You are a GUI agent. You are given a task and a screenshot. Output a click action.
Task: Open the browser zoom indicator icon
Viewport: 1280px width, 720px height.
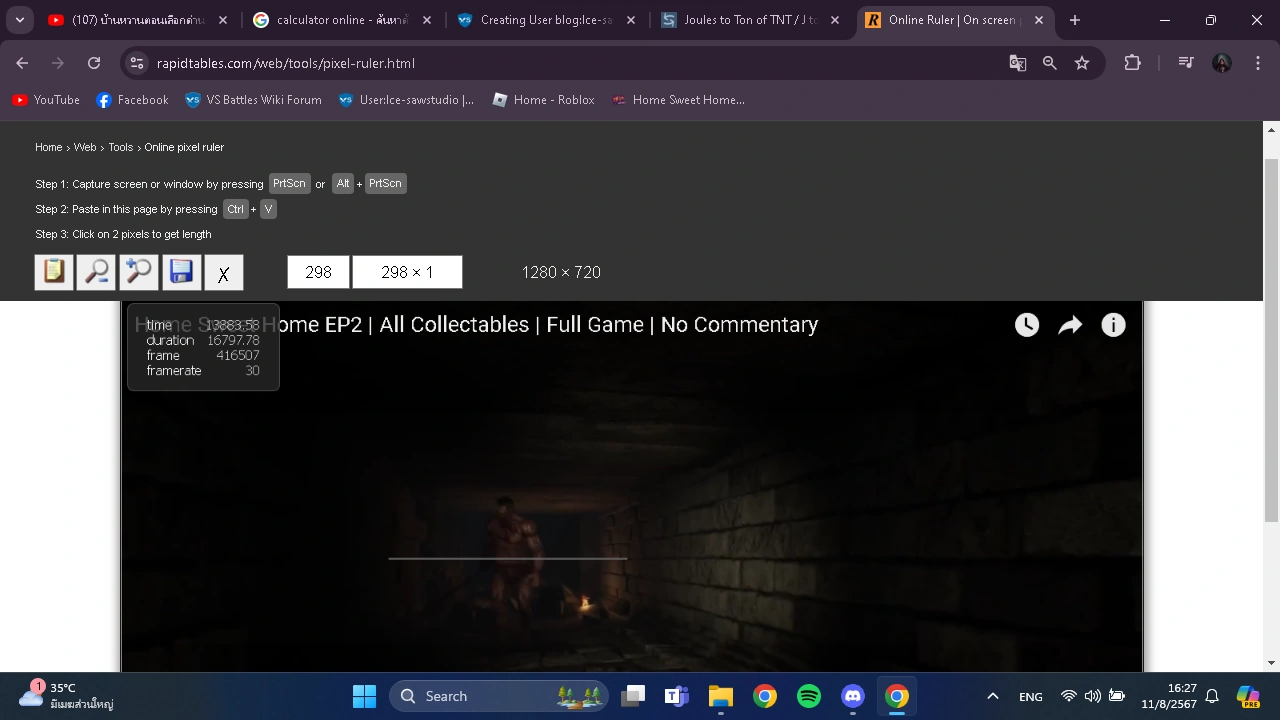[x=1050, y=63]
